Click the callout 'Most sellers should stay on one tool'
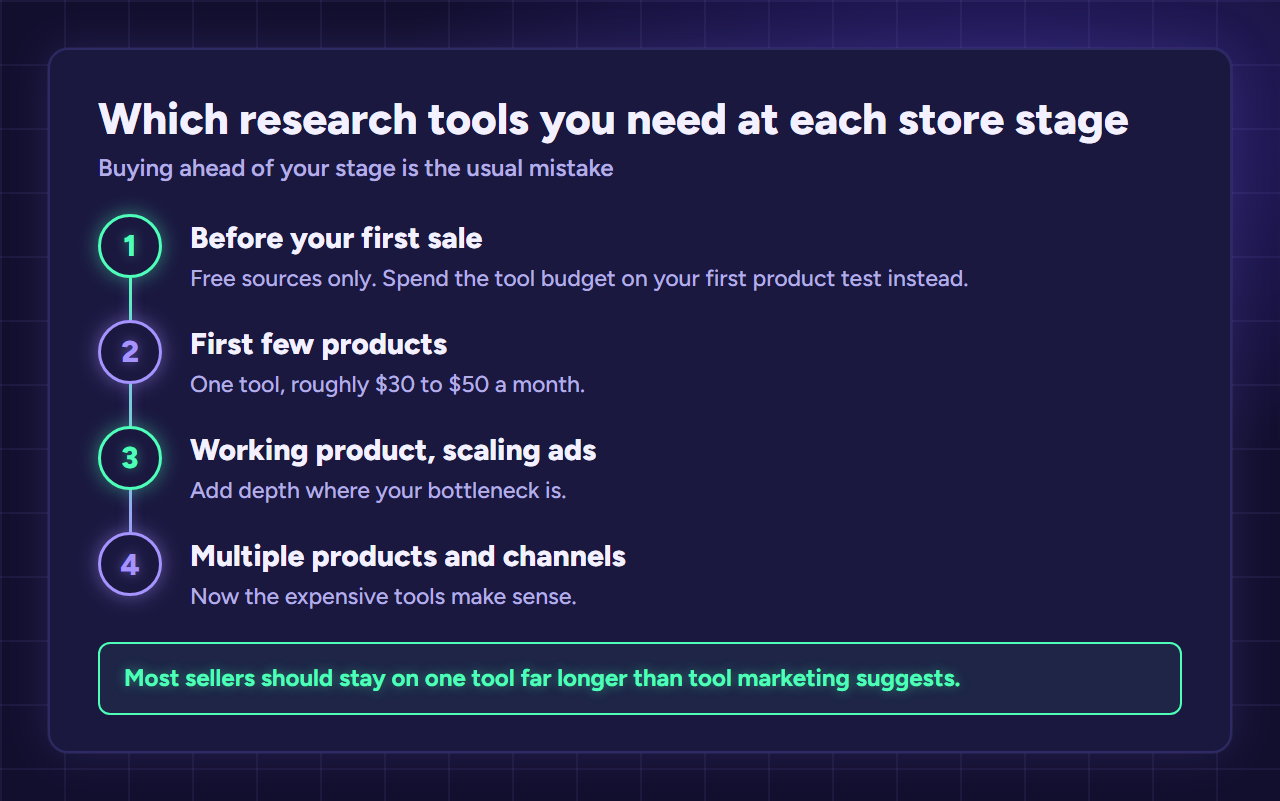 click(x=640, y=678)
